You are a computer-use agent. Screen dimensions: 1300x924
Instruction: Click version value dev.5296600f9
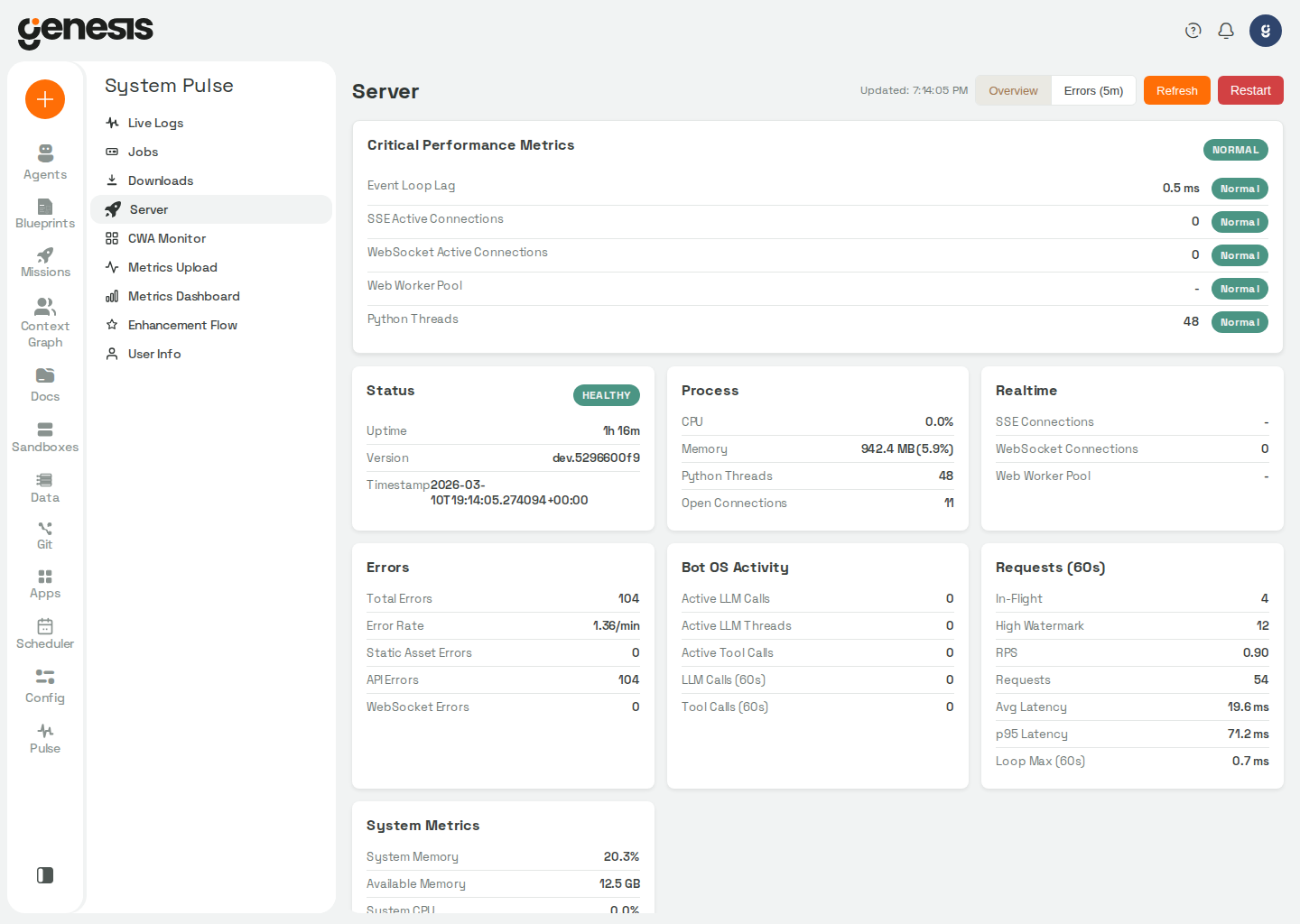[x=596, y=457]
